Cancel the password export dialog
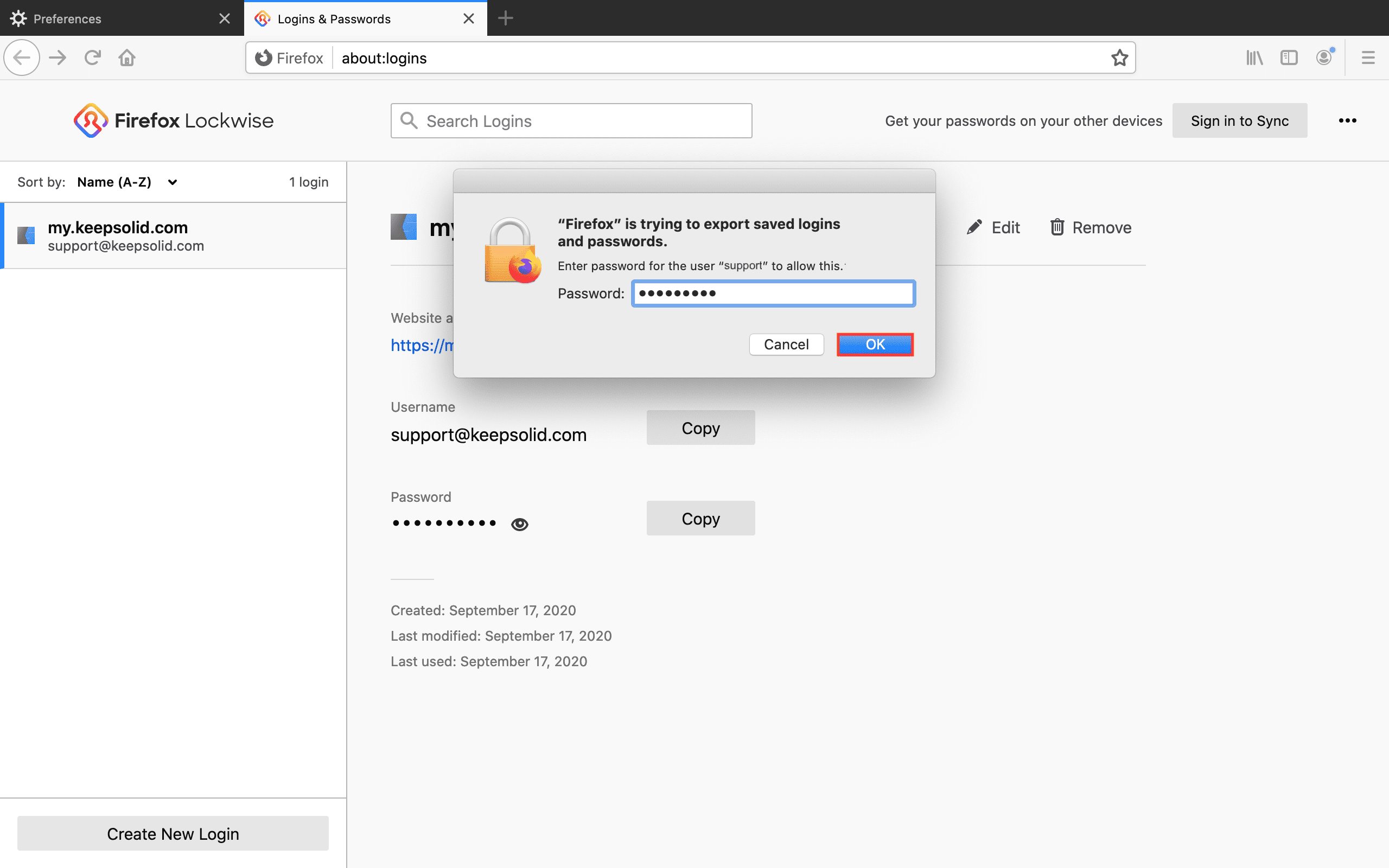This screenshot has height=868, width=1389. click(x=786, y=344)
